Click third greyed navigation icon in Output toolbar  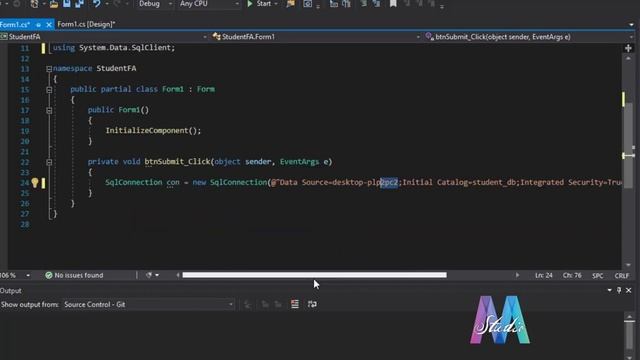pos(278,304)
